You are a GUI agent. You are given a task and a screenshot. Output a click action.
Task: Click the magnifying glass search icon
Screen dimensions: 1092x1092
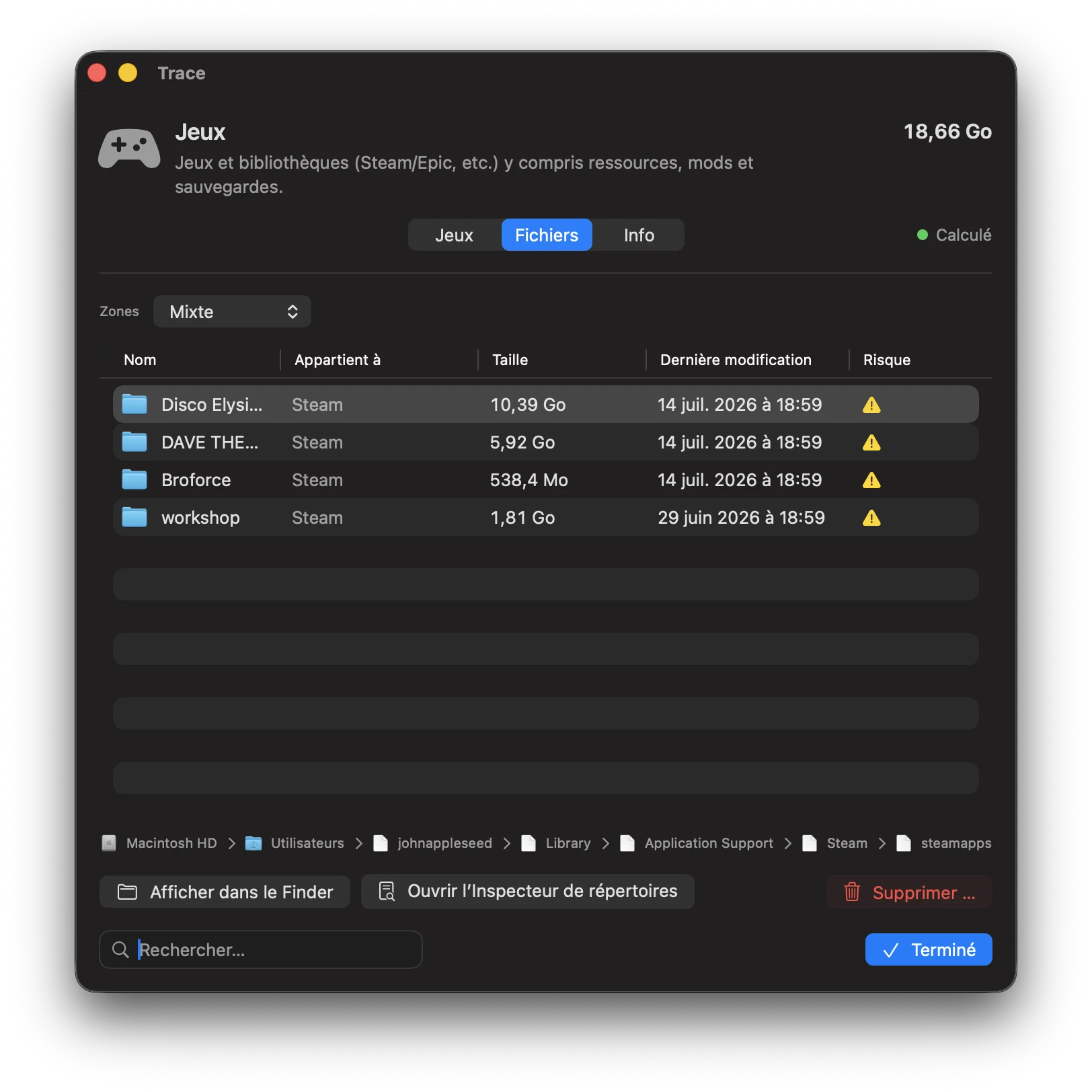(x=120, y=949)
